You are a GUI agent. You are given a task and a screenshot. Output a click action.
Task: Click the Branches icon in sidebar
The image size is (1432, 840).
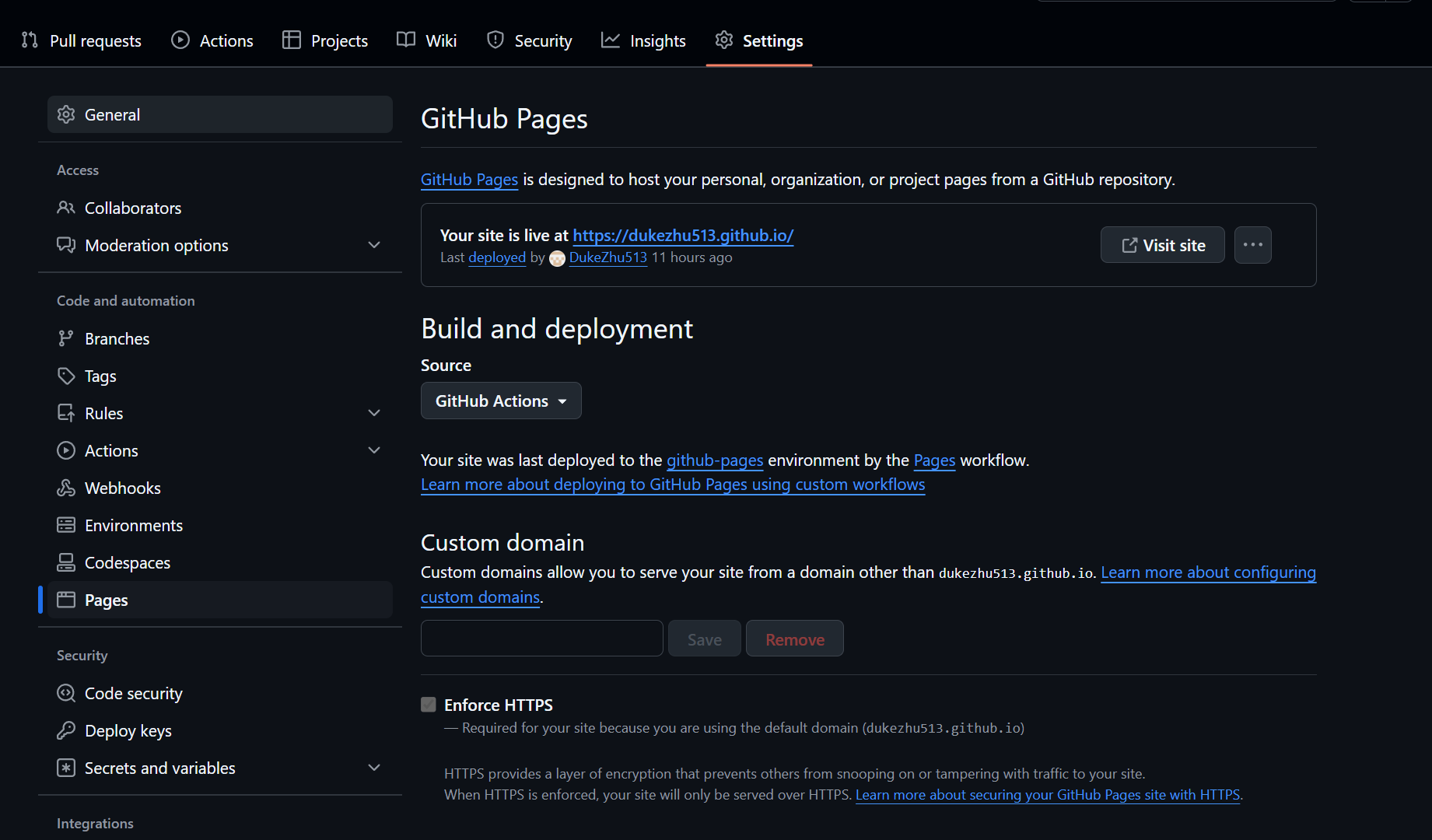pos(66,338)
